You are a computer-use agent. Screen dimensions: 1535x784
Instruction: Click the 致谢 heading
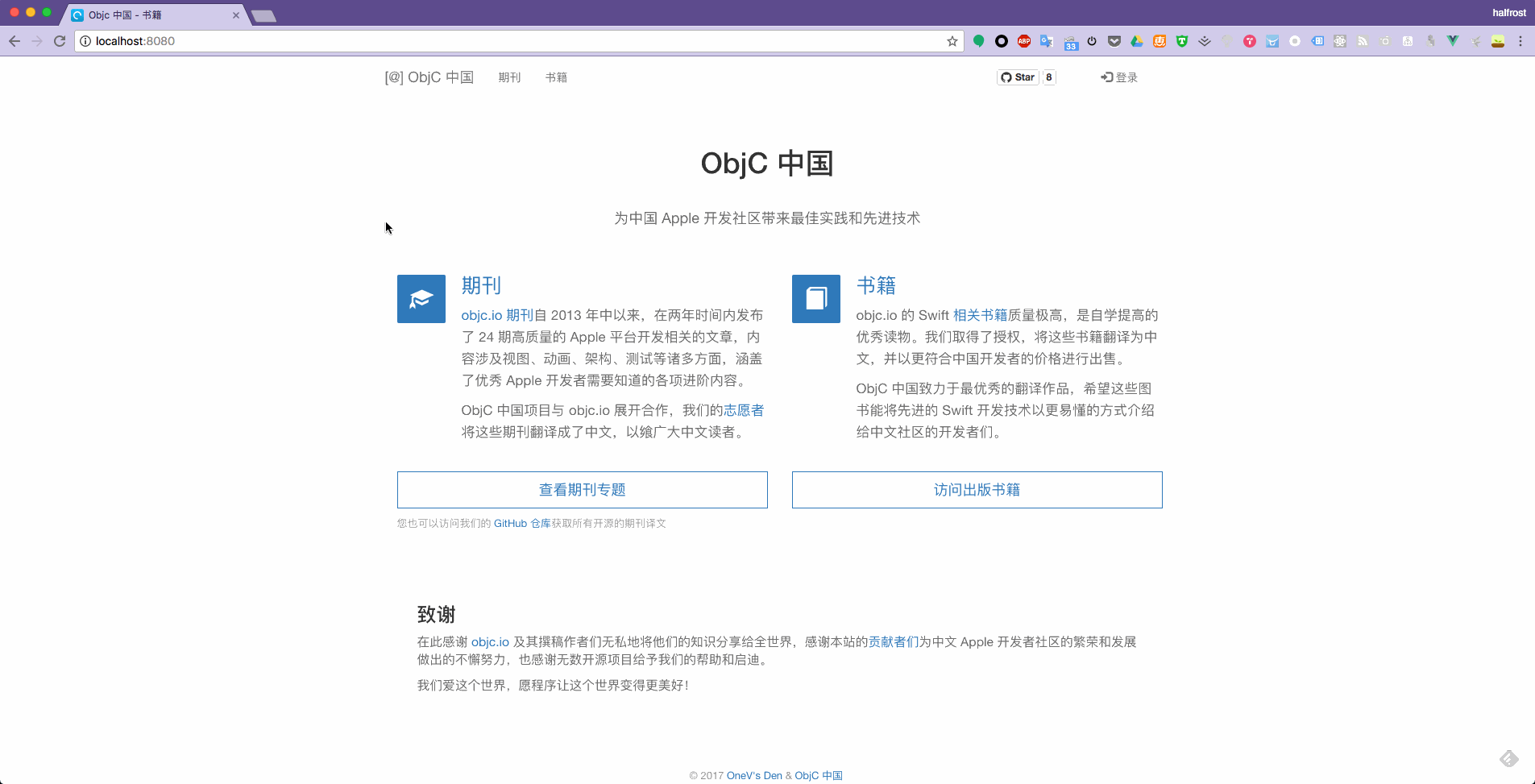tap(437, 615)
